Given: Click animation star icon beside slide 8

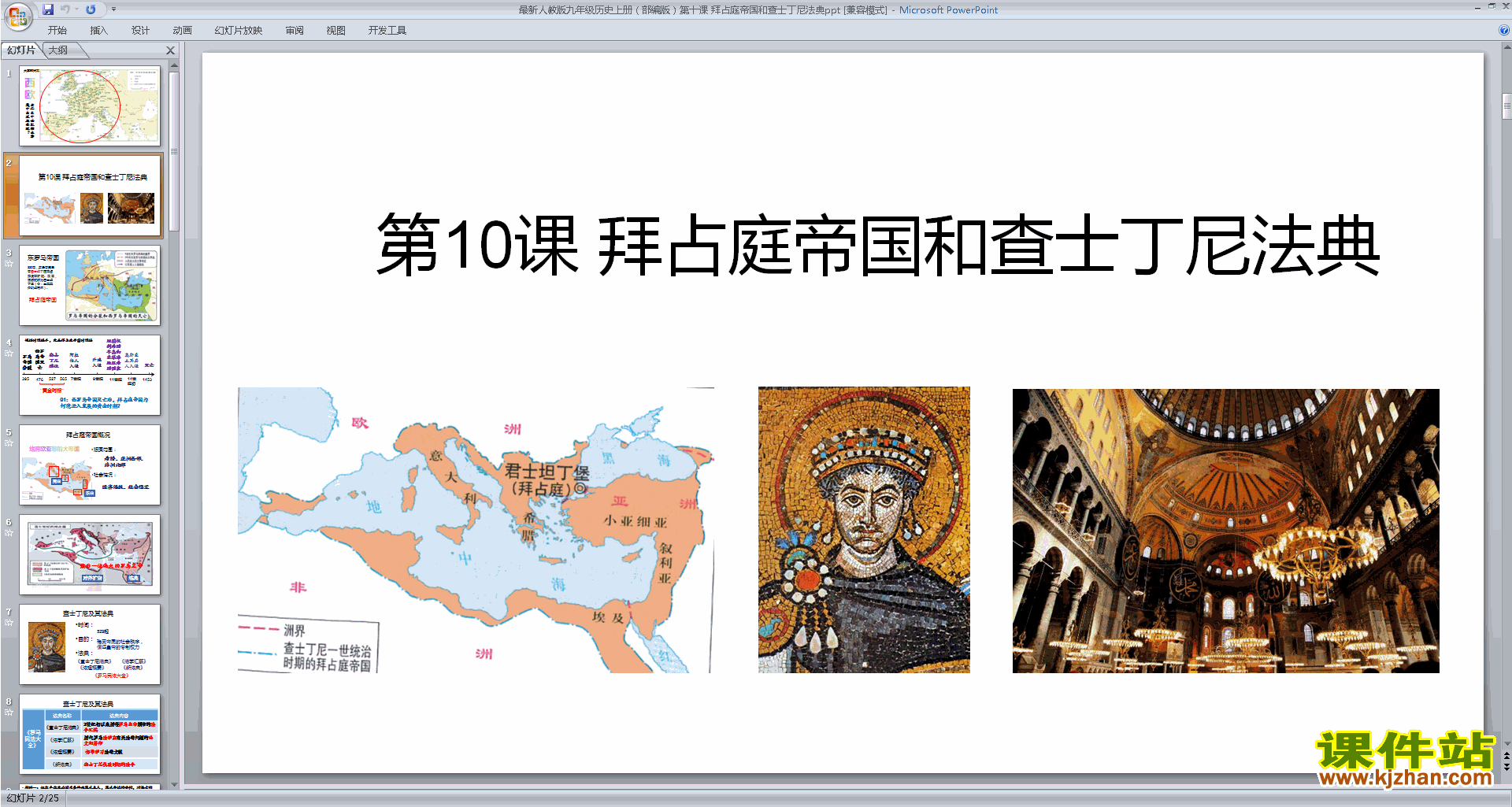Looking at the screenshot, I should pyautogui.click(x=9, y=713).
